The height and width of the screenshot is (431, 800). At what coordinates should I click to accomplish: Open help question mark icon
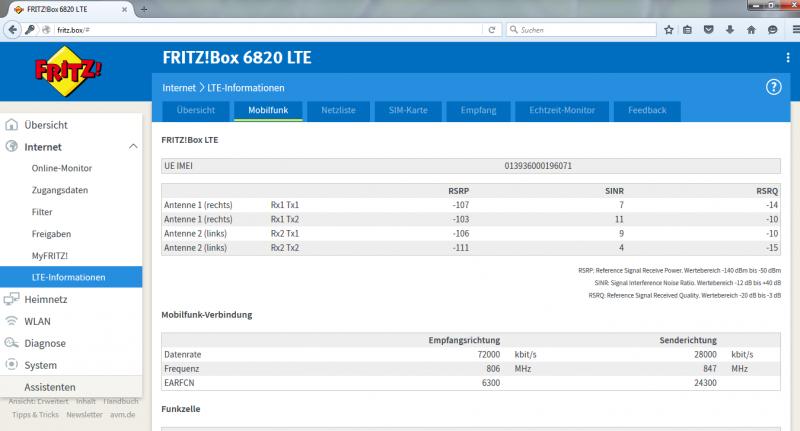pyautogui.click(x=773, y=87)
